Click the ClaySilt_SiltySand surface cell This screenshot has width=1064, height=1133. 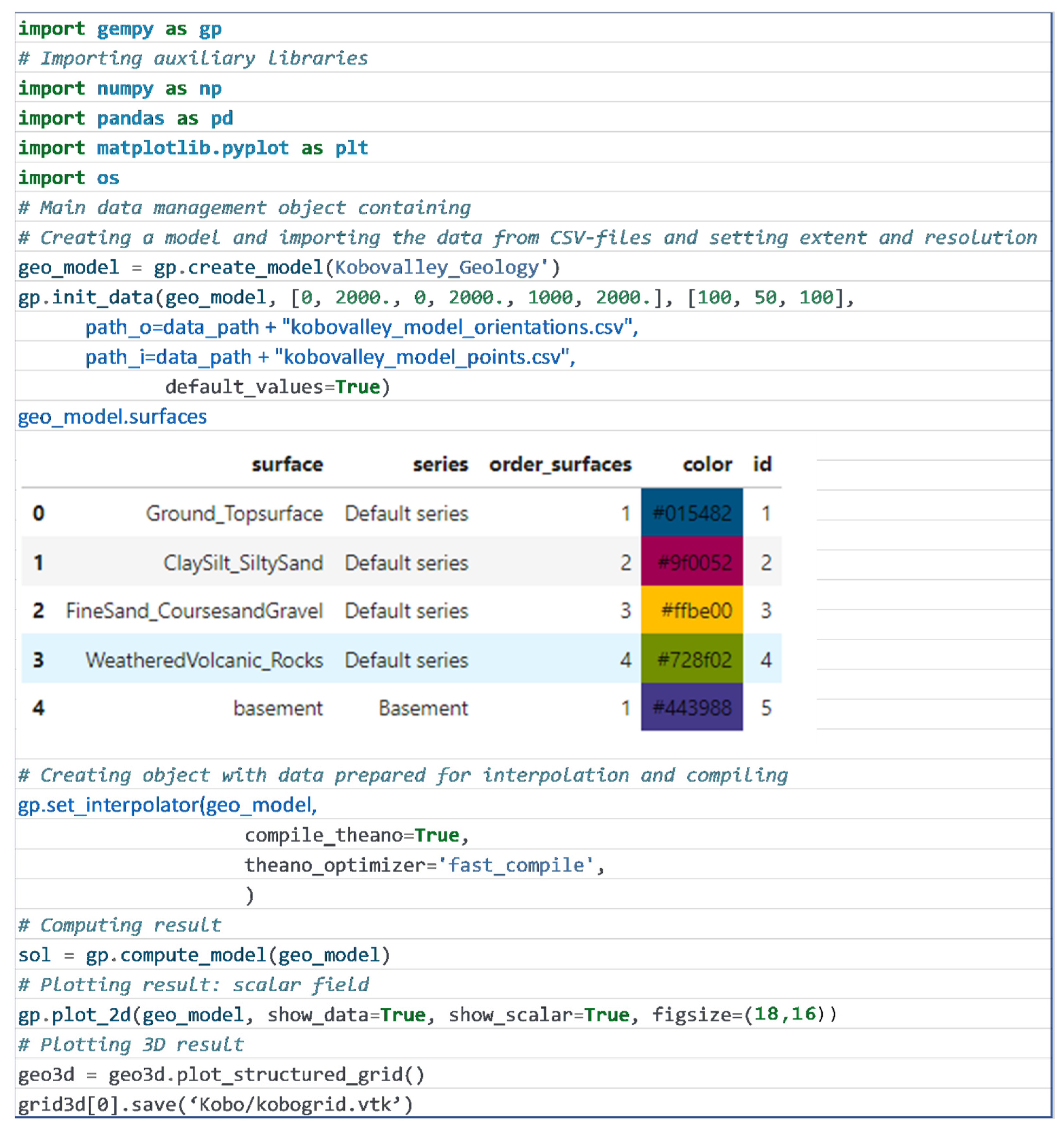pyautogui.click(x=243, y=562)
